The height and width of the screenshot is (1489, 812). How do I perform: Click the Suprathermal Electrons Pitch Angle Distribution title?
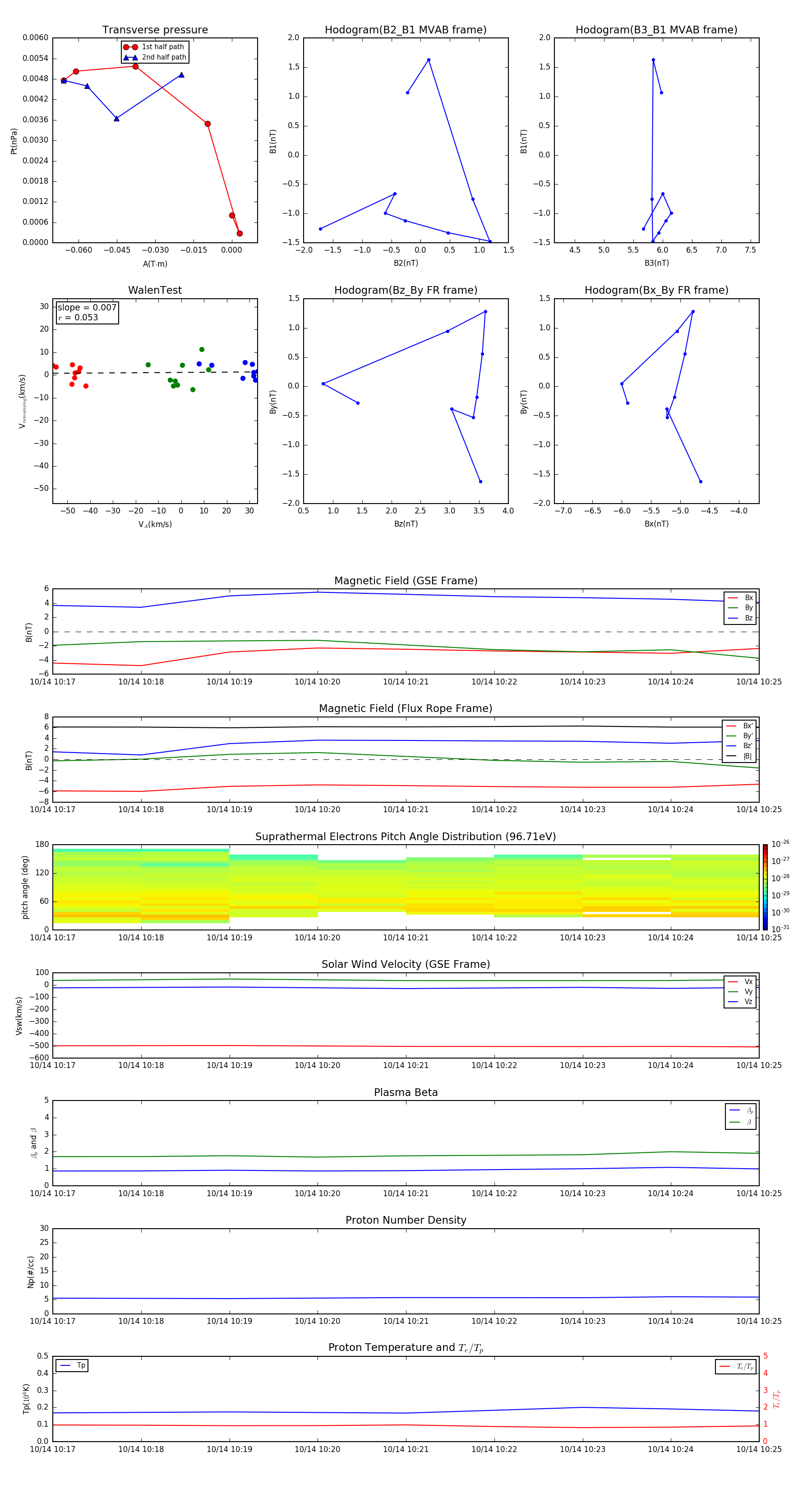tap(406, 837)
